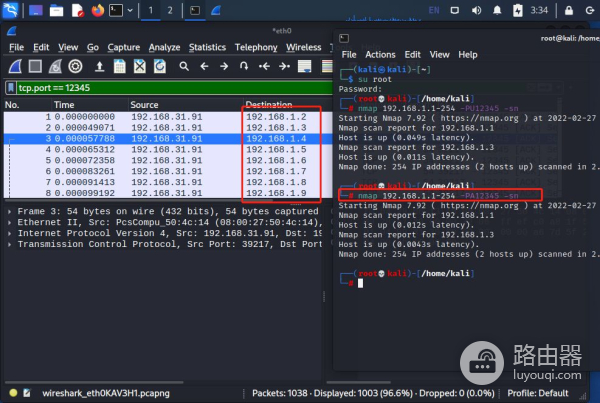Go to the previous packet arrow
600x403 pixels.
204,66
